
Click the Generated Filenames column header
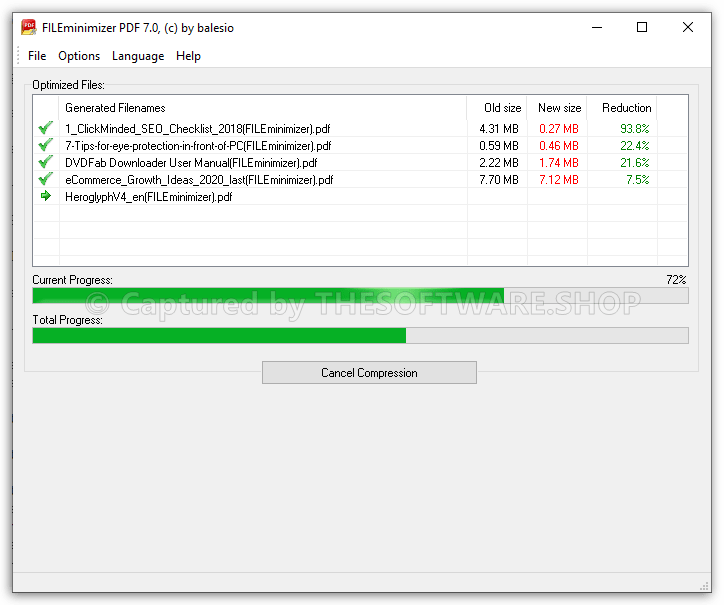263,108
